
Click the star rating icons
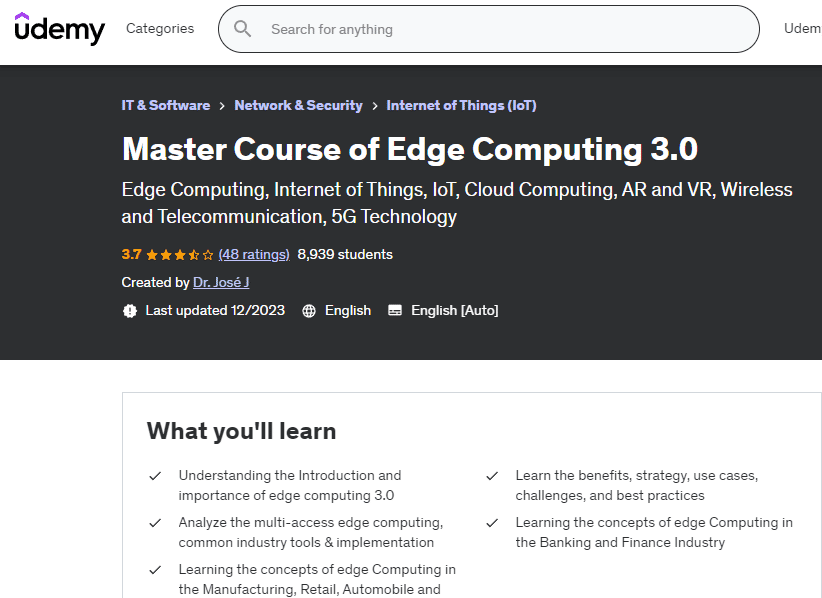(180, 255)
